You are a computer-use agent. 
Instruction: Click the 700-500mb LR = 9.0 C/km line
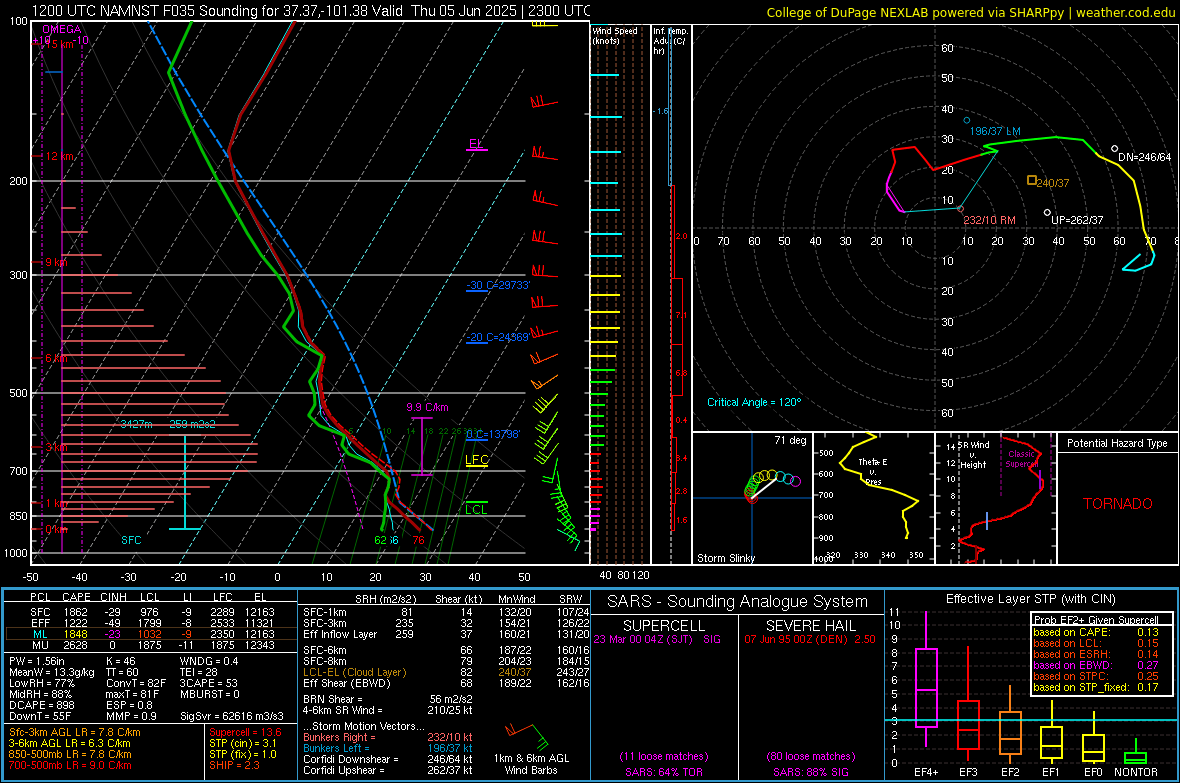point(70,765)
